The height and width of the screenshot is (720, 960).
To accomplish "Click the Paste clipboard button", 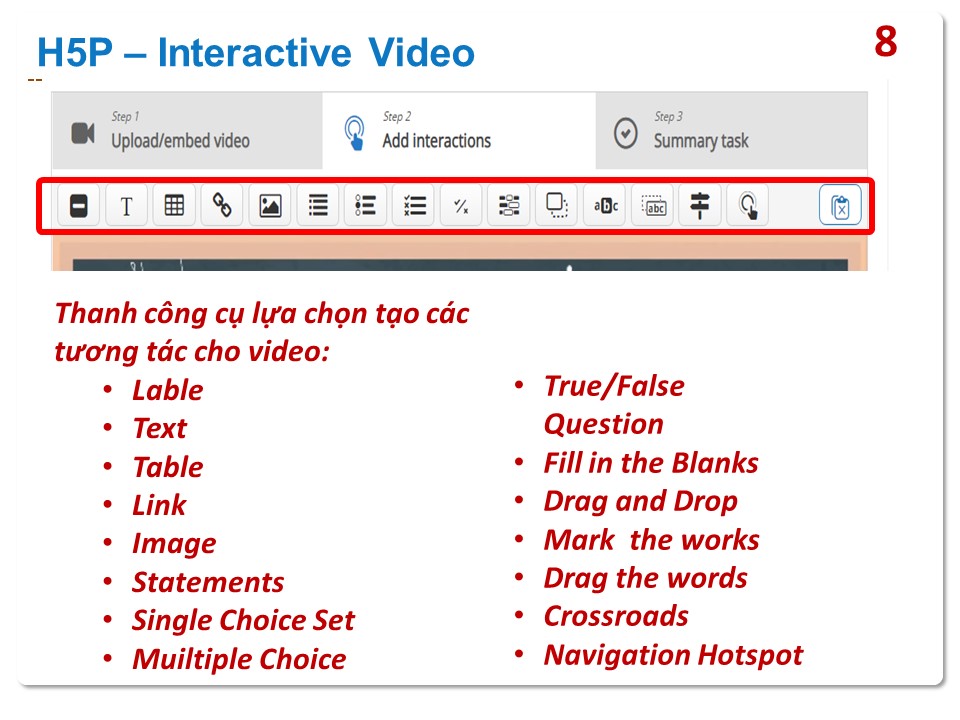I will tap(840, 207).
